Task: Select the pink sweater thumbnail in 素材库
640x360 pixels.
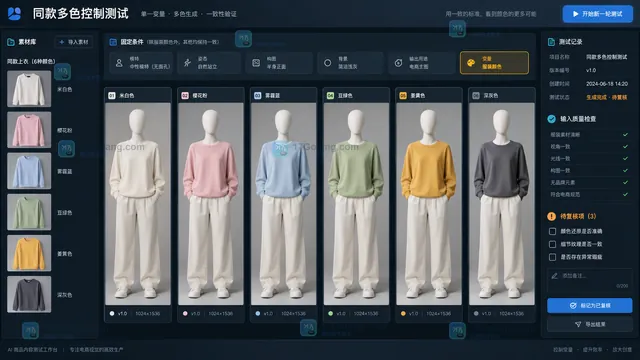Action: (29, 130)
